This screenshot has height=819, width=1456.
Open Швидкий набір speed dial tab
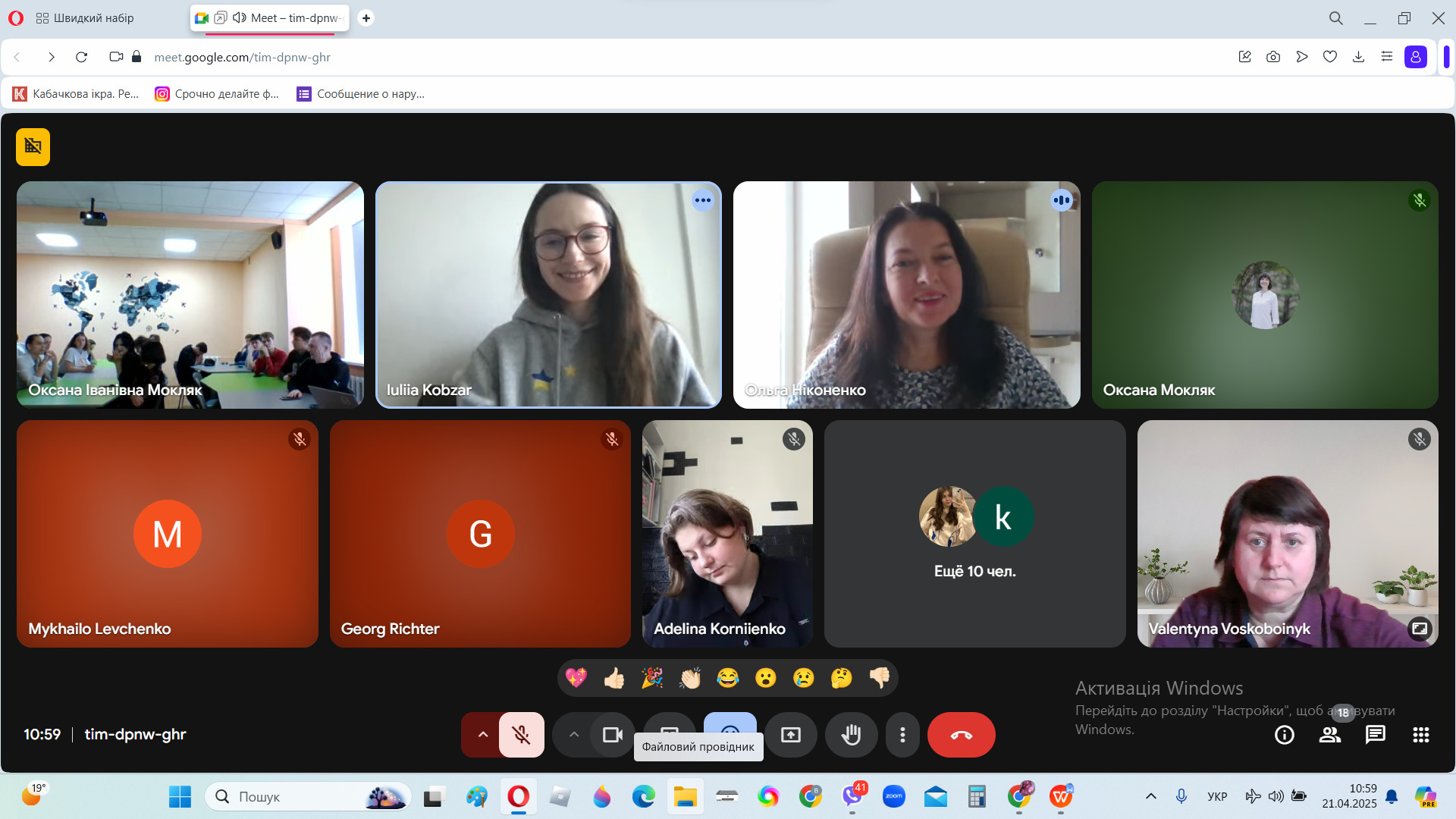(x=85, y=17)
